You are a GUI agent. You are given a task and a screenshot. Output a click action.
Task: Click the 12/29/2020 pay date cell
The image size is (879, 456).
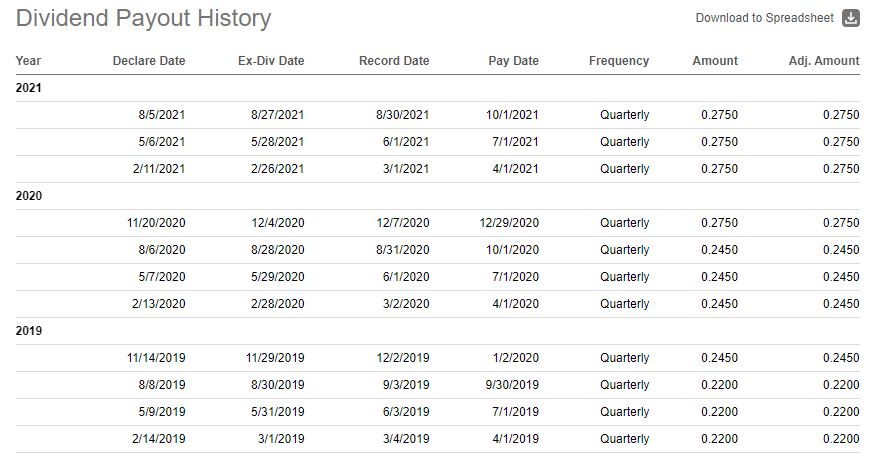tap(509, 223)
